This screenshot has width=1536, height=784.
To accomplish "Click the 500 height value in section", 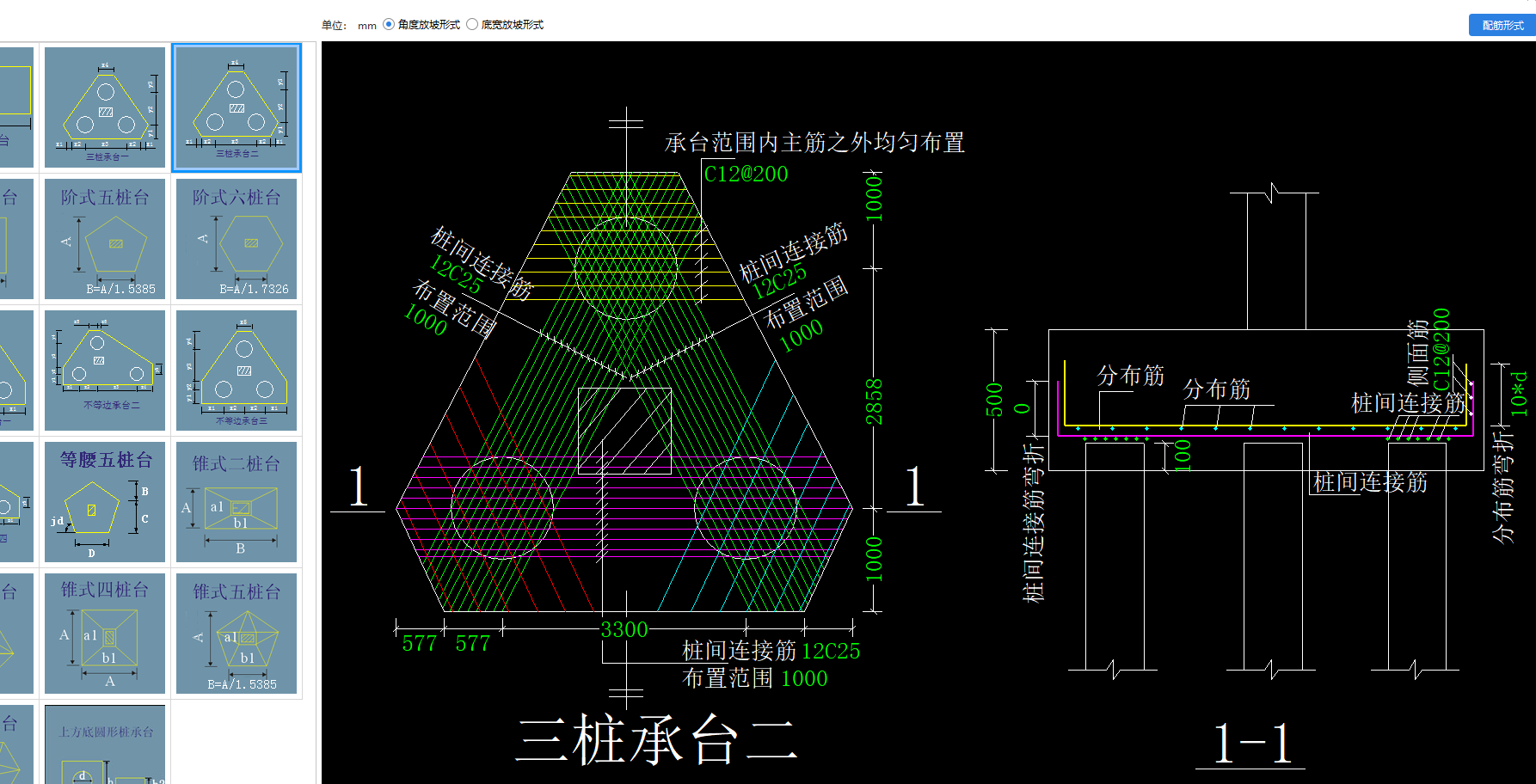I will click(994, 400).
